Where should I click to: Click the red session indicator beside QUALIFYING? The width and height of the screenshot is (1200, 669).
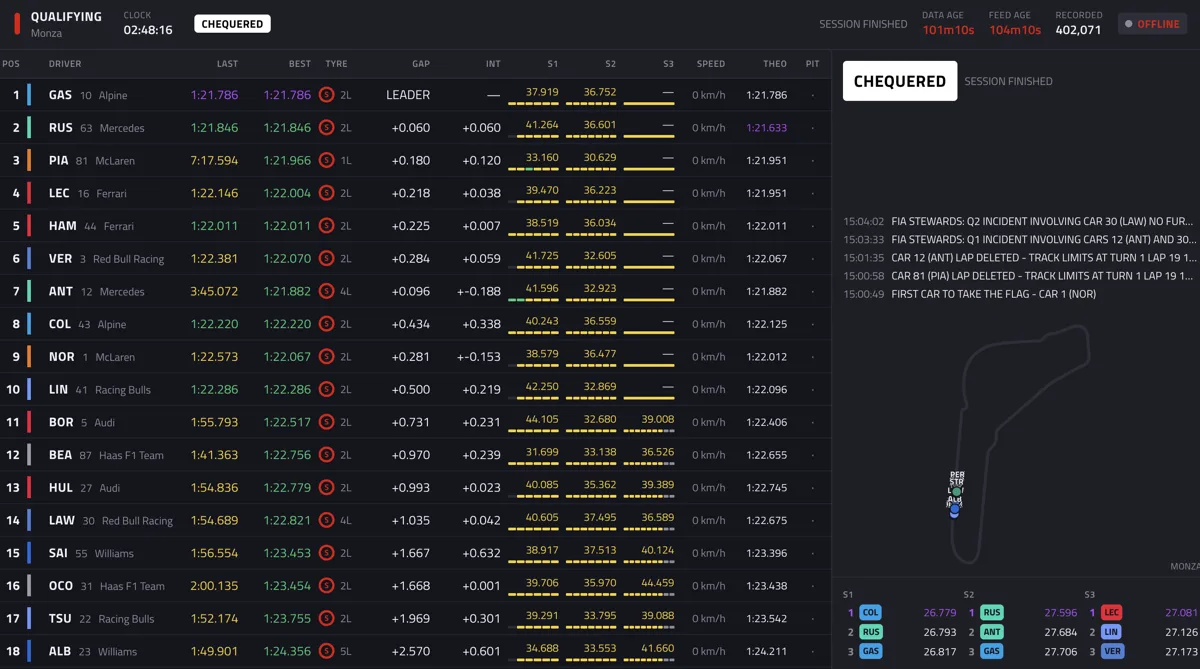click(17, 24)
